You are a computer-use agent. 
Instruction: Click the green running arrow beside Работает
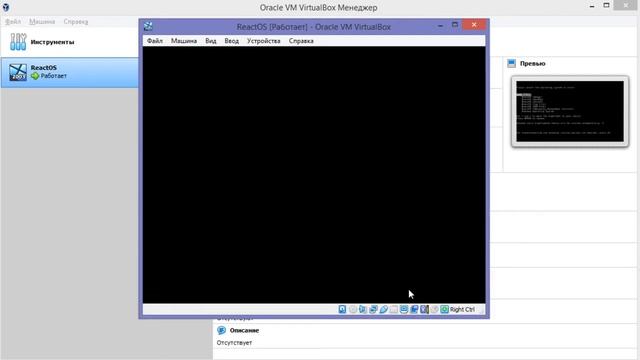click(35, 76)
